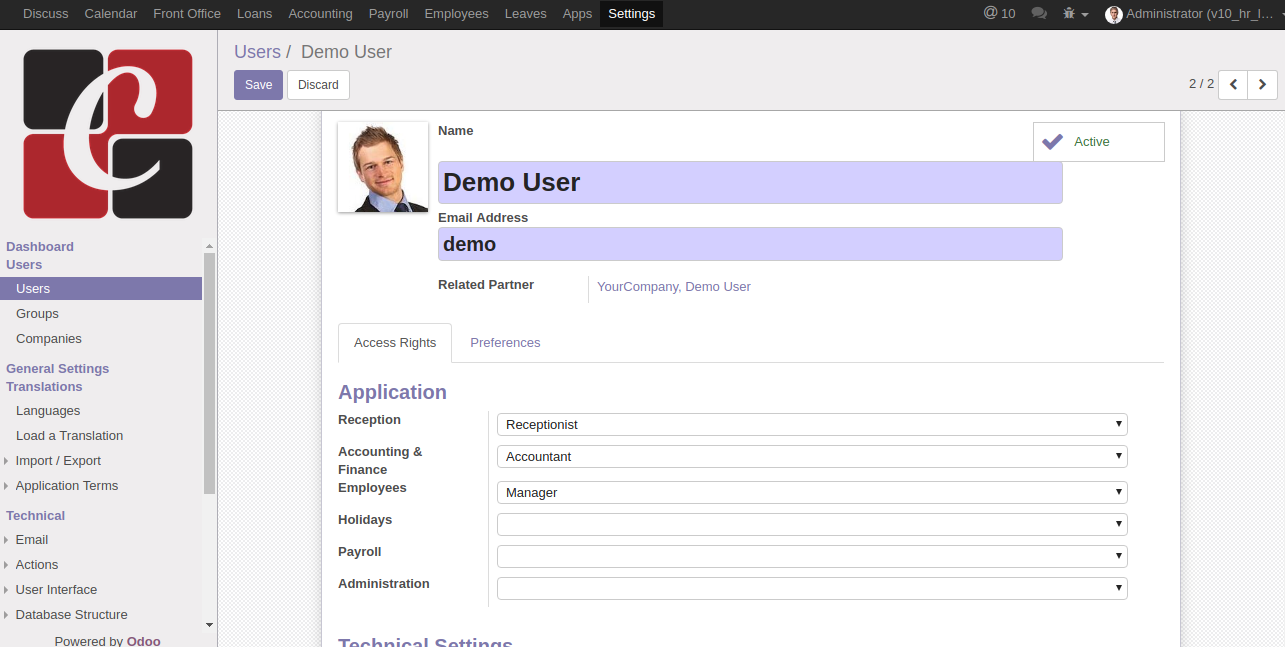The width and height of the screenshot is (1285, 647).
Task: Switch to the Preferences tab
Action: coord(505,343)
